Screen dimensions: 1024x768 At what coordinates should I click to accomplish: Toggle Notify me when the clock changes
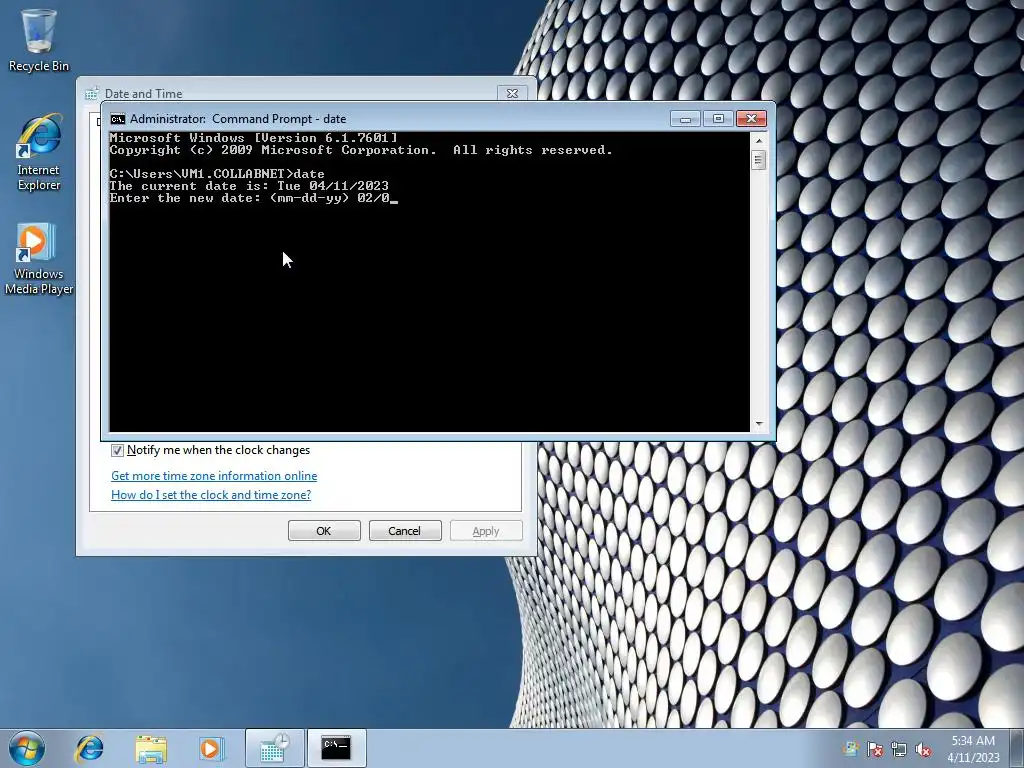point(117,450)
